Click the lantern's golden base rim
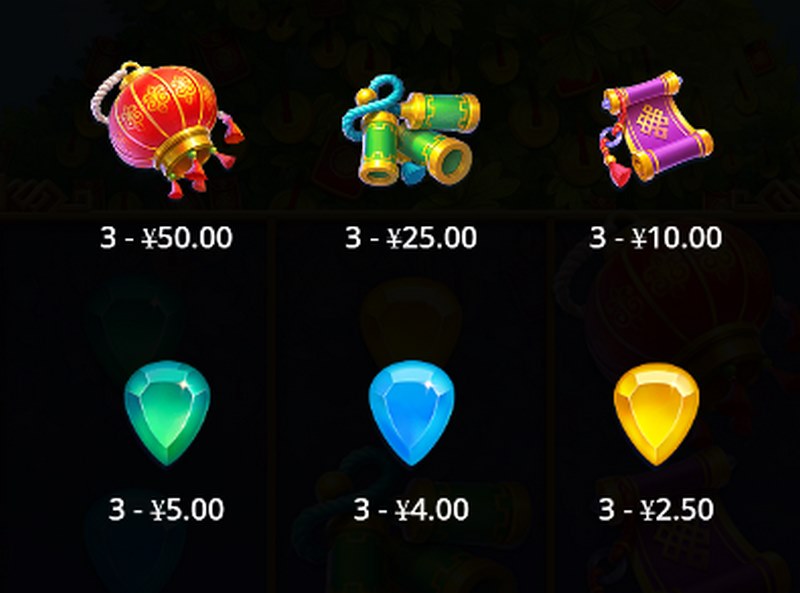 click(x=184, y=151)
